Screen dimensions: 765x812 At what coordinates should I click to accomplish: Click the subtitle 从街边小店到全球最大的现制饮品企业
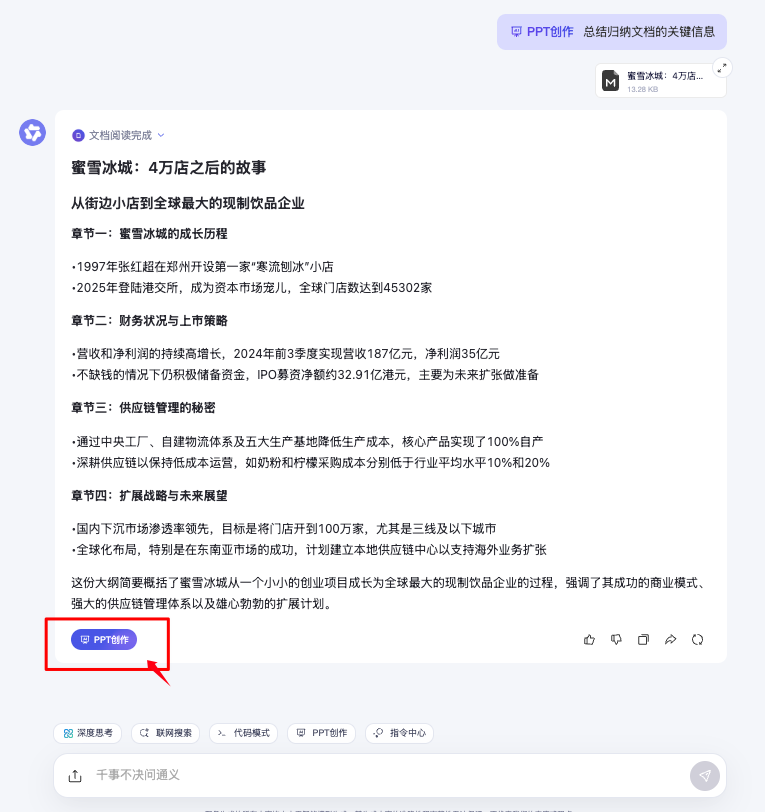(187, 203)
